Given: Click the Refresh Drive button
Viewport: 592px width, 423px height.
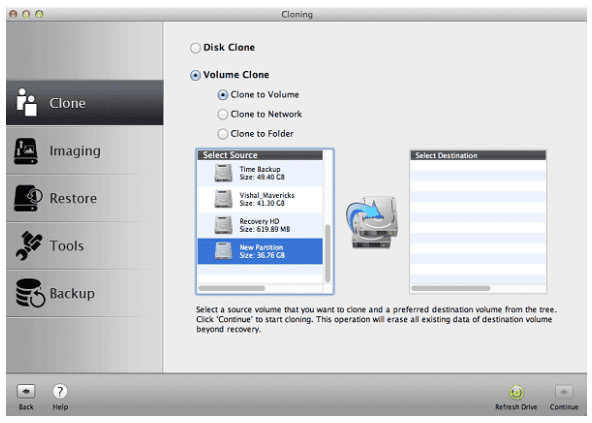Looking at the screenshot, I should (516, 393).
